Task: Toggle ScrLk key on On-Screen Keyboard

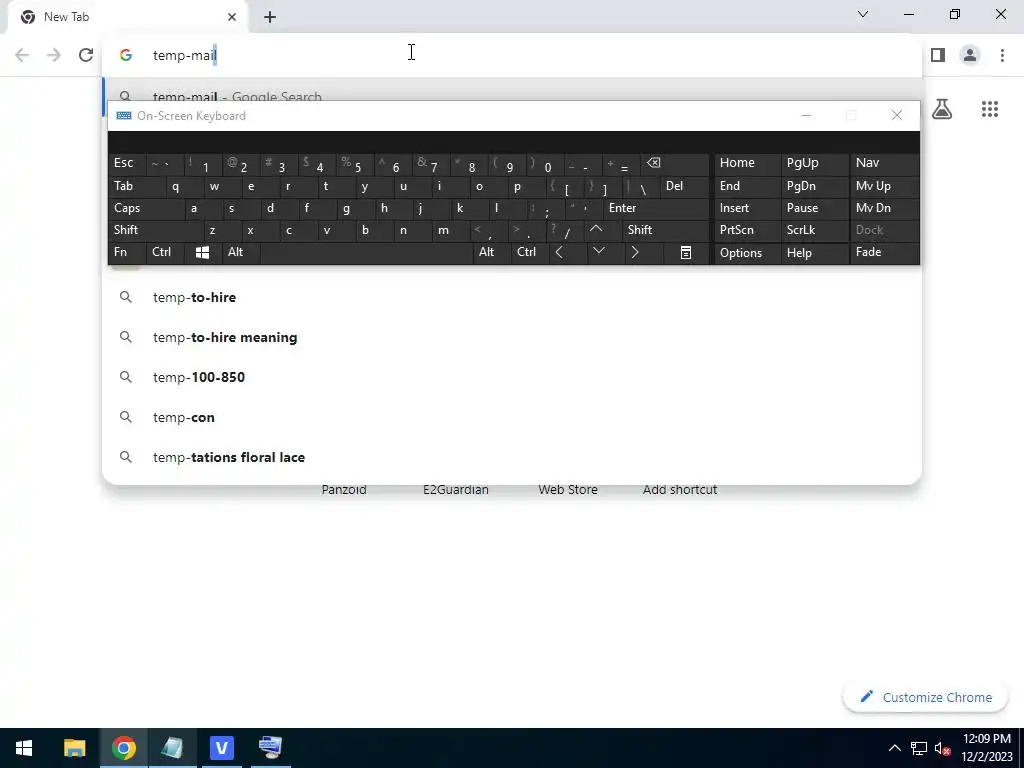Action: pyautogui.click(x=814, y=230)
